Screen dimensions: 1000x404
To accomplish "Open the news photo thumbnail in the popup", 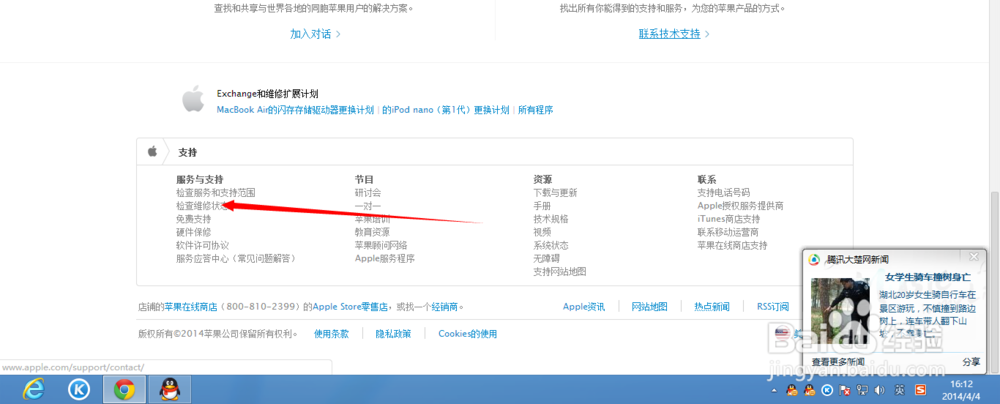I will tap(842, 313).
